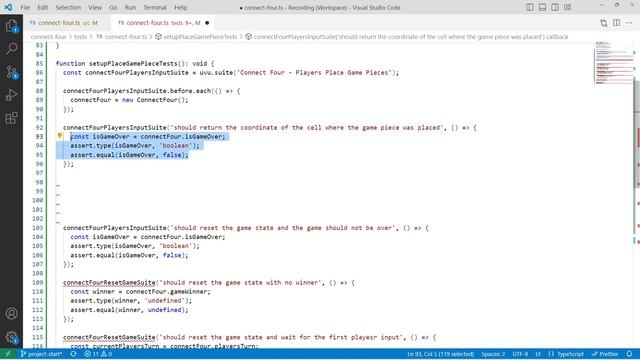Open the Help menu
The width and height of the screenshot is (640, 360).
180,7
